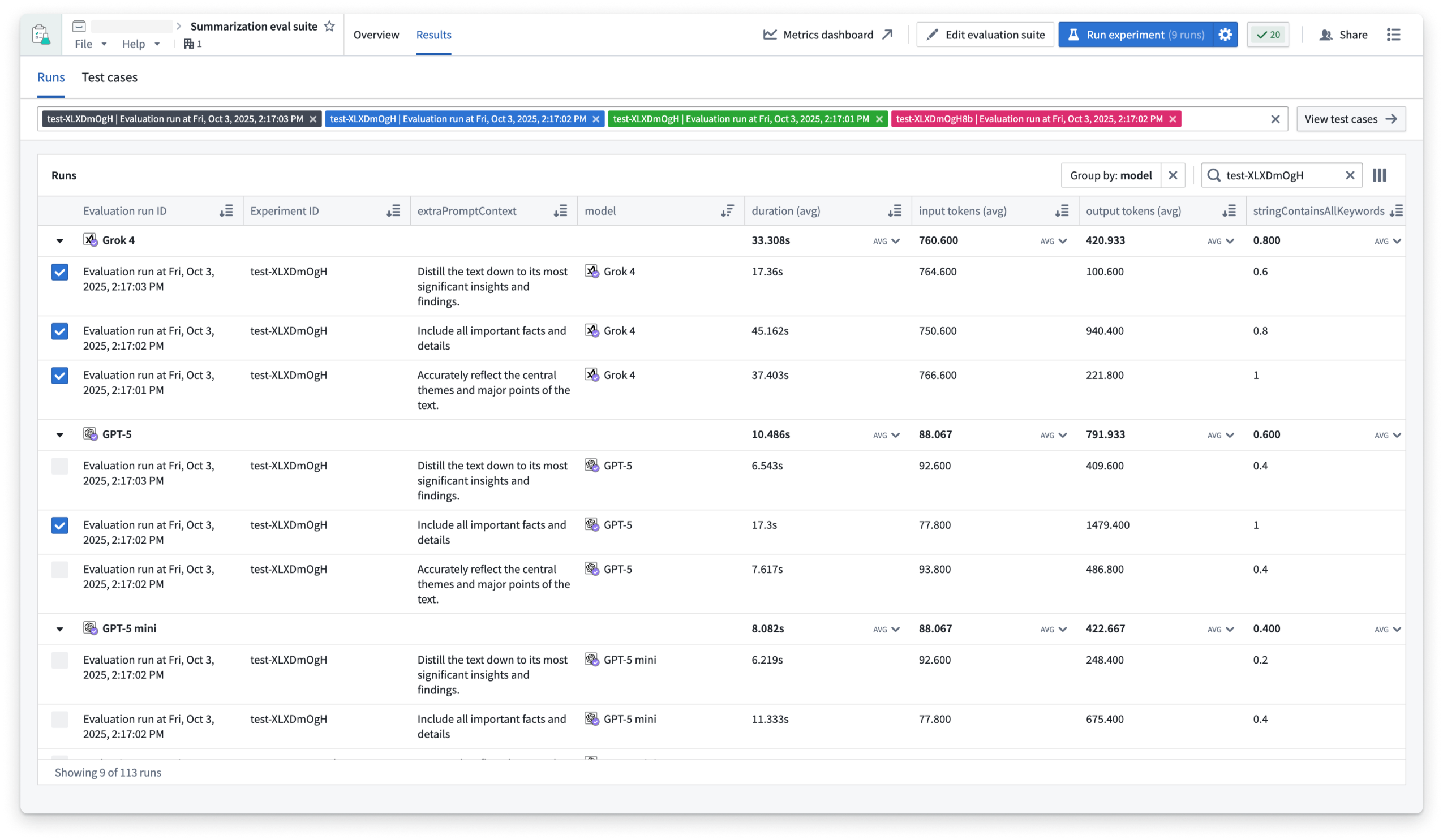Open the Overview tab

[x=376, y=35]
